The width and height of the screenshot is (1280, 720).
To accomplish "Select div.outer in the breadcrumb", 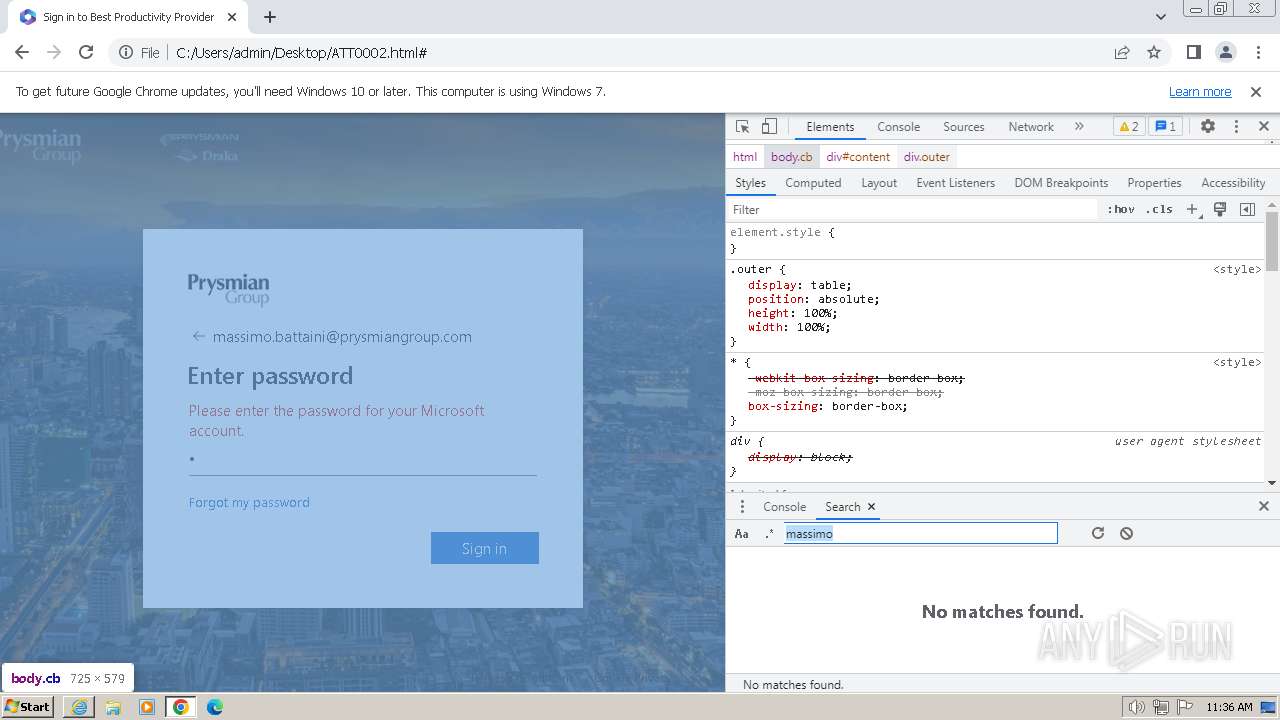I will pos(927,157).
